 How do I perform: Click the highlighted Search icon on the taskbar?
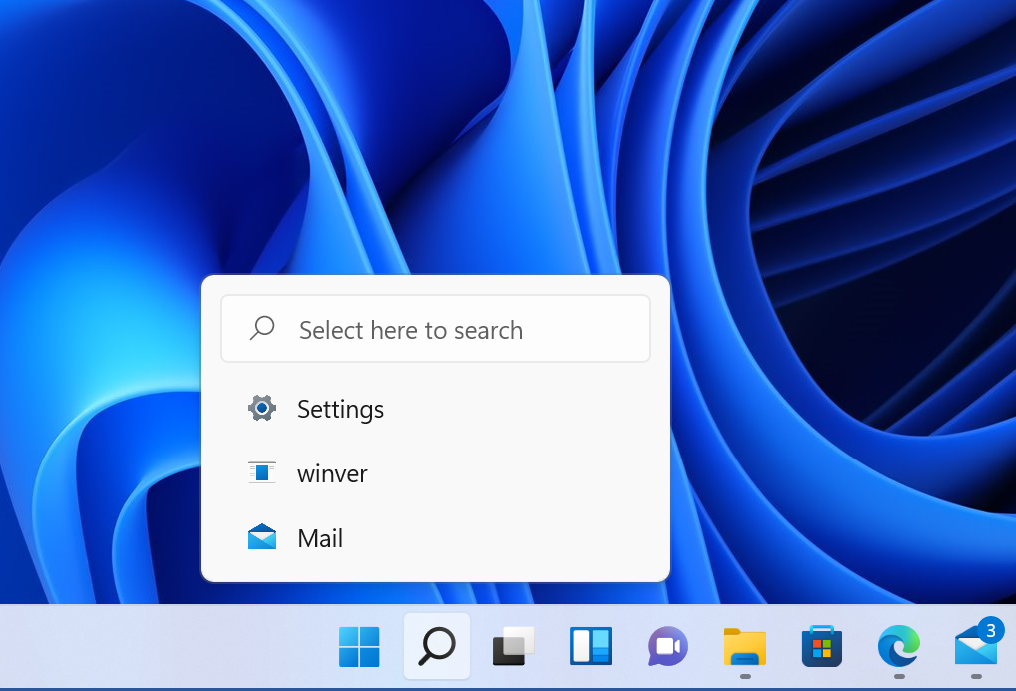point(436,647)
